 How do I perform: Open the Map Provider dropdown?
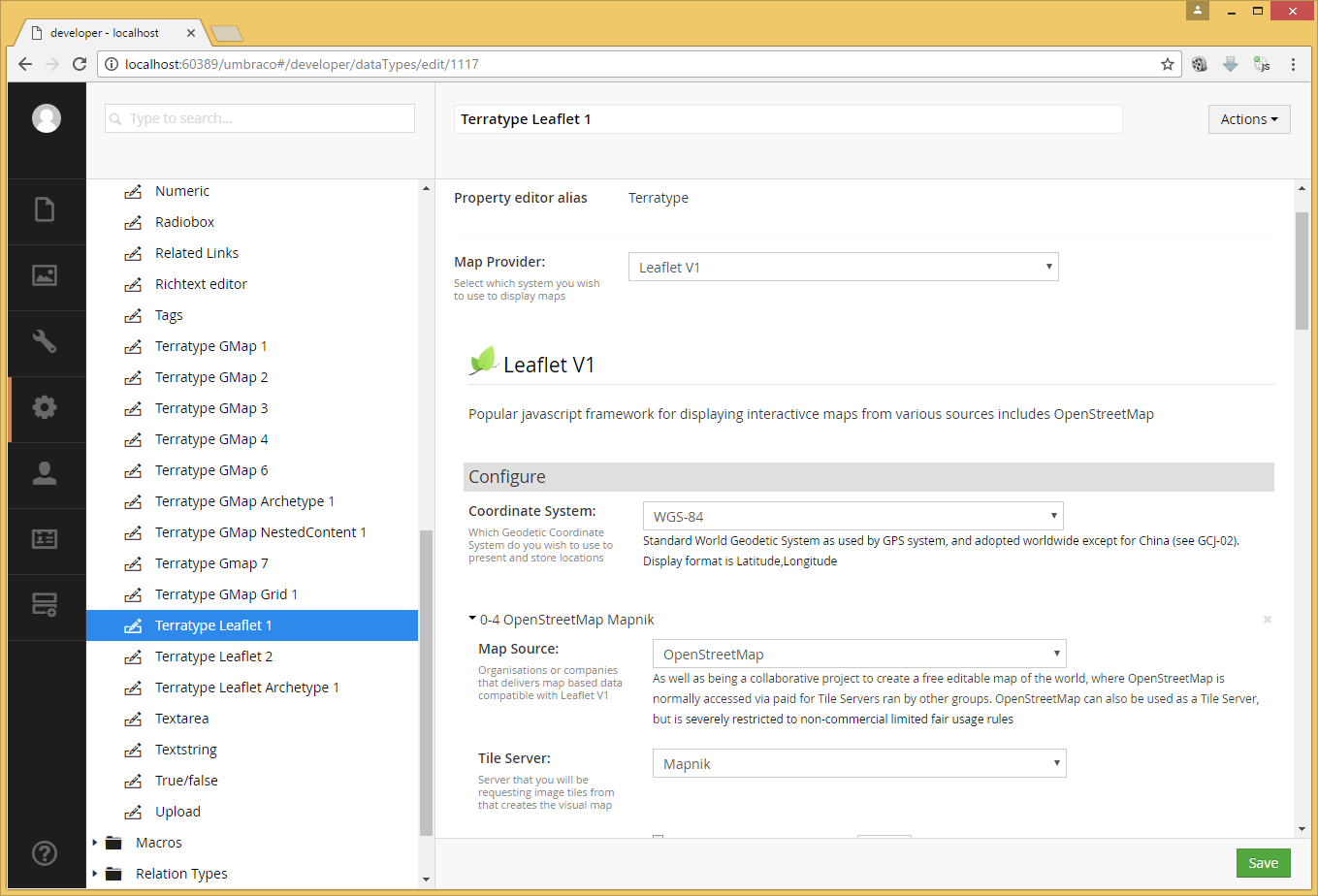[844, 268]
